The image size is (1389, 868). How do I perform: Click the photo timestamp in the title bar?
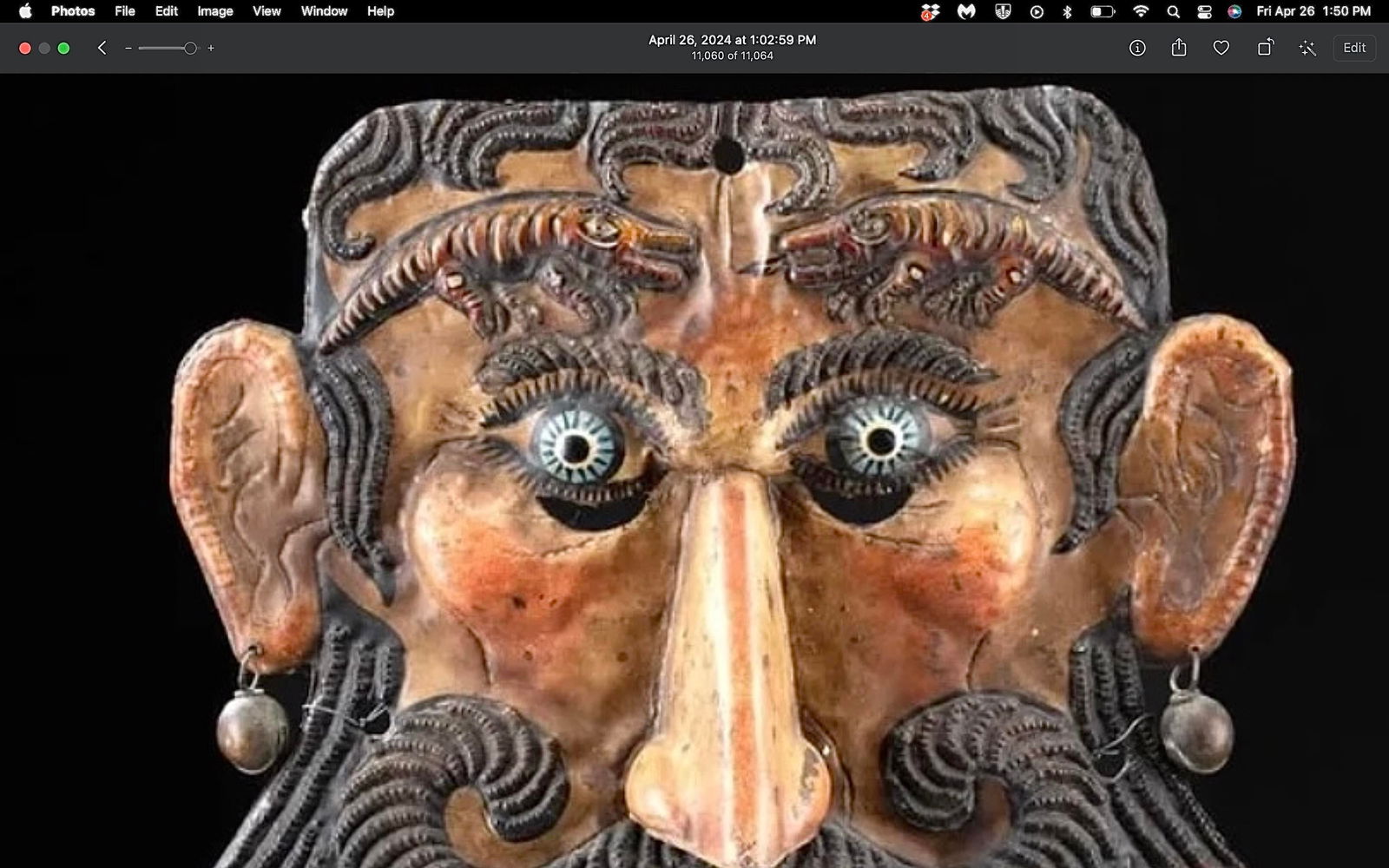click(x=731, y=39)
